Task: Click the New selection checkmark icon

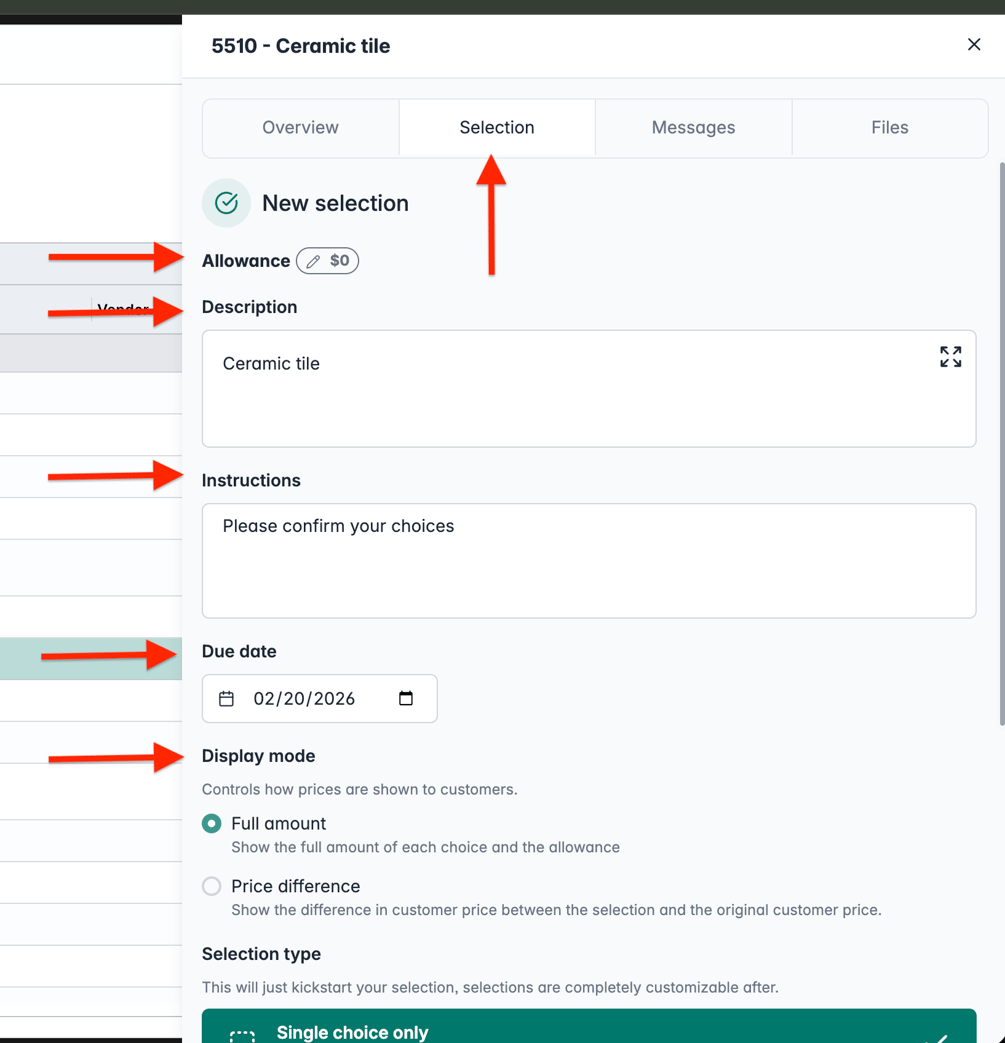Action: [x=226, y=203]
